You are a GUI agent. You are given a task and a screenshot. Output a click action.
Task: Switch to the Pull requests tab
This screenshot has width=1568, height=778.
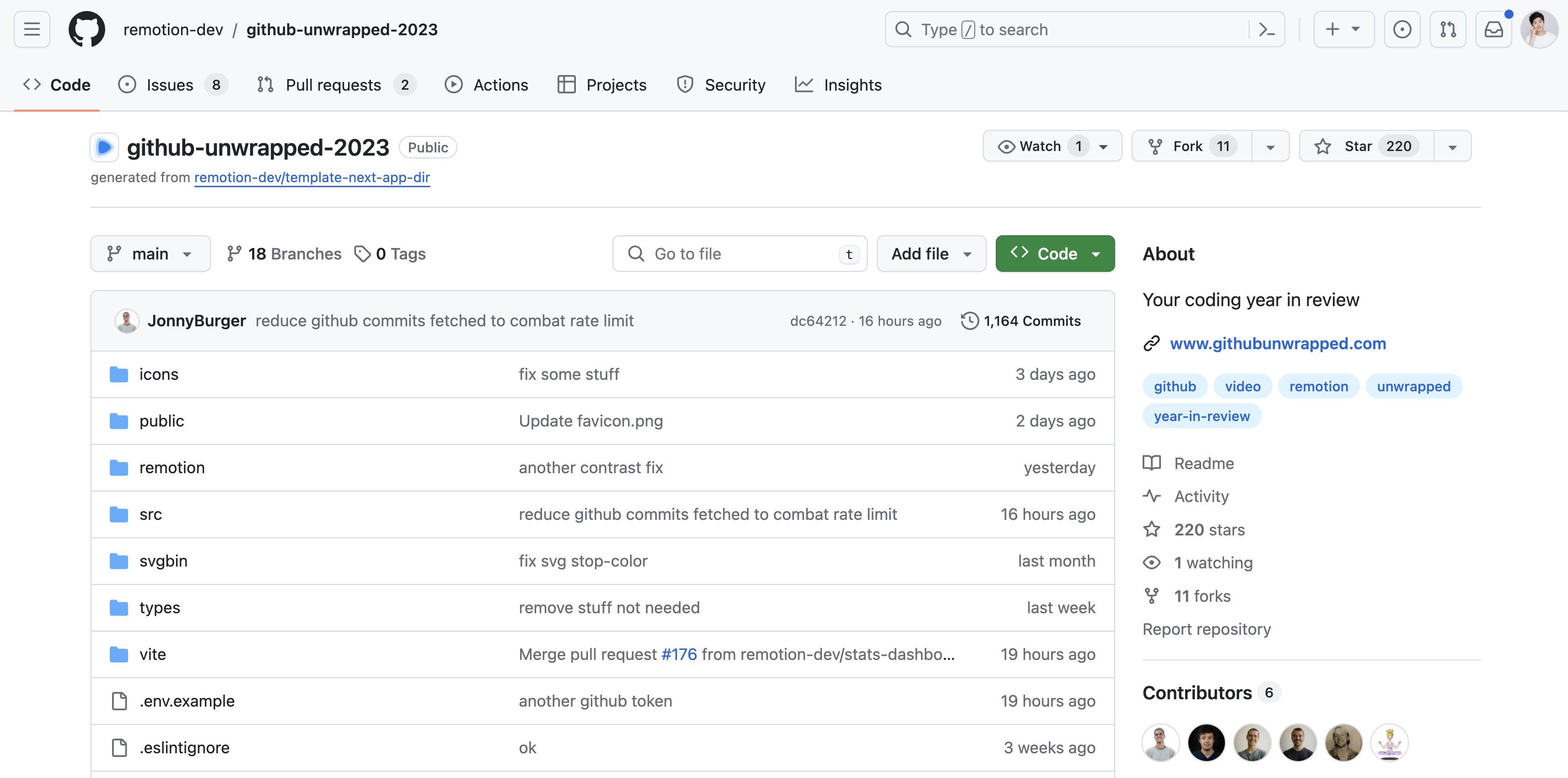[333, 85]
